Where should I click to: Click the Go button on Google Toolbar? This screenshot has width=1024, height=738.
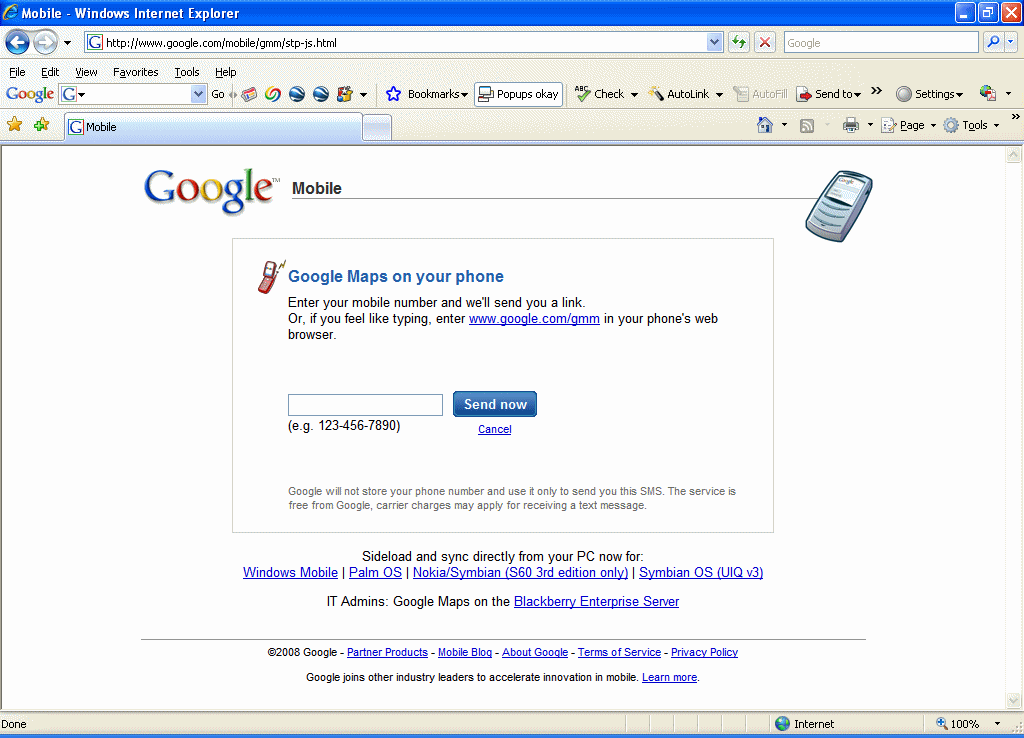218,94
